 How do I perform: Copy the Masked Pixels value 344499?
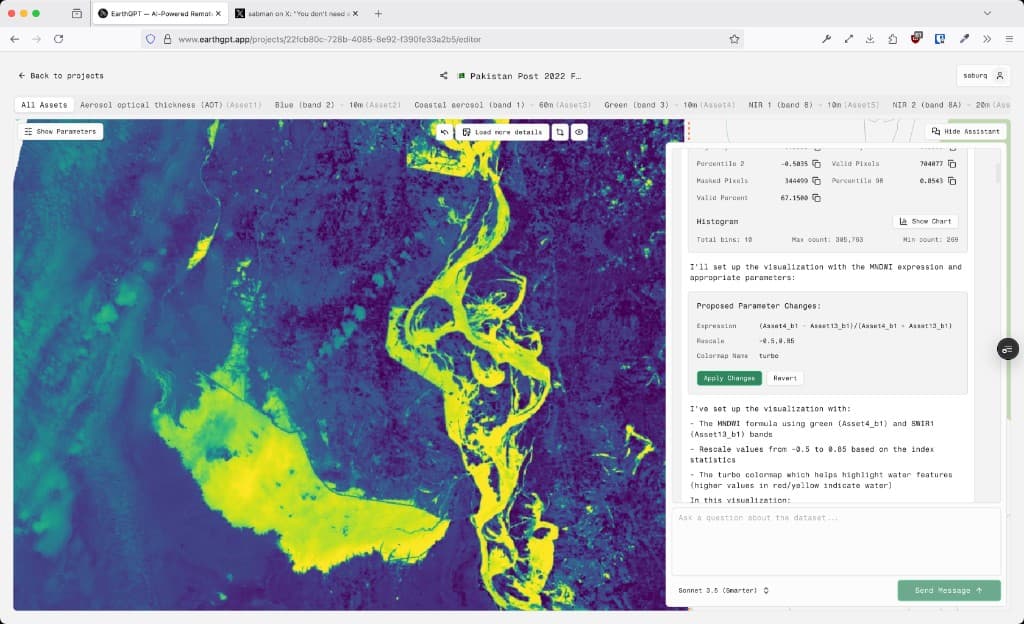point(816,181)
